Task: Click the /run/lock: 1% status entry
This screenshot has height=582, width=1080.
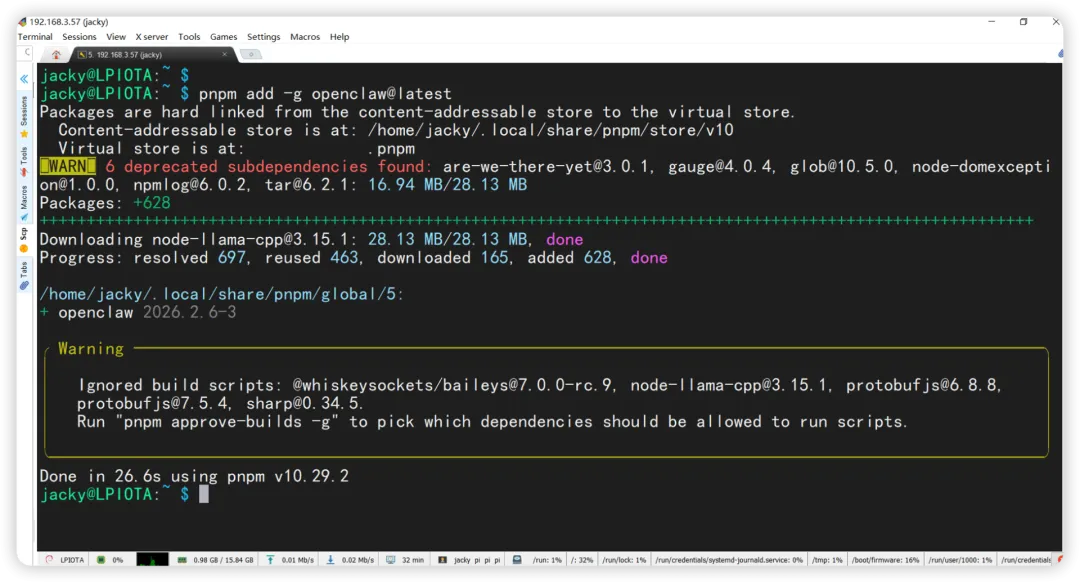Action: [624, 560]
